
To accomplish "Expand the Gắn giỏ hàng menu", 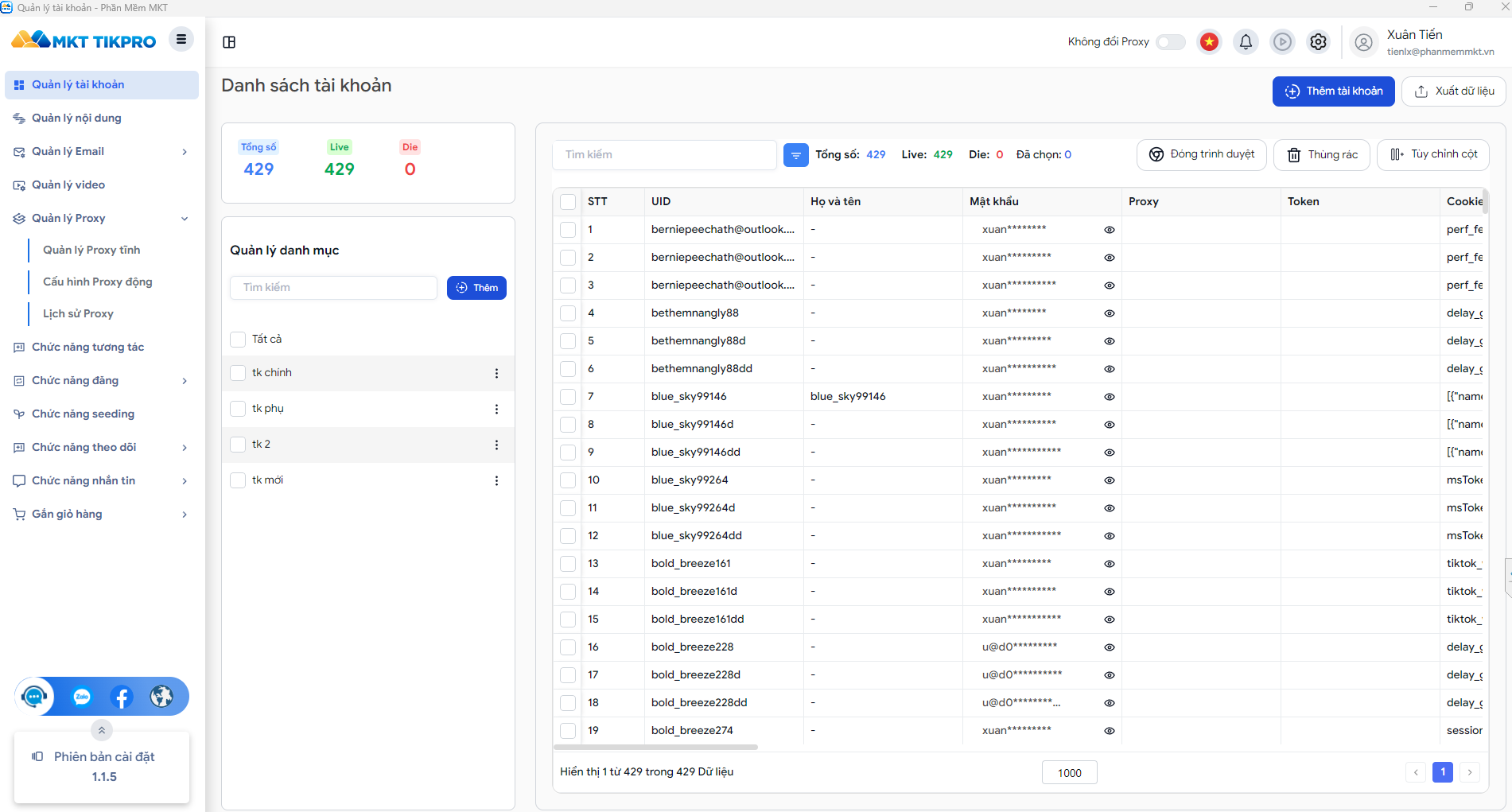I will click(x=185, y=515).
